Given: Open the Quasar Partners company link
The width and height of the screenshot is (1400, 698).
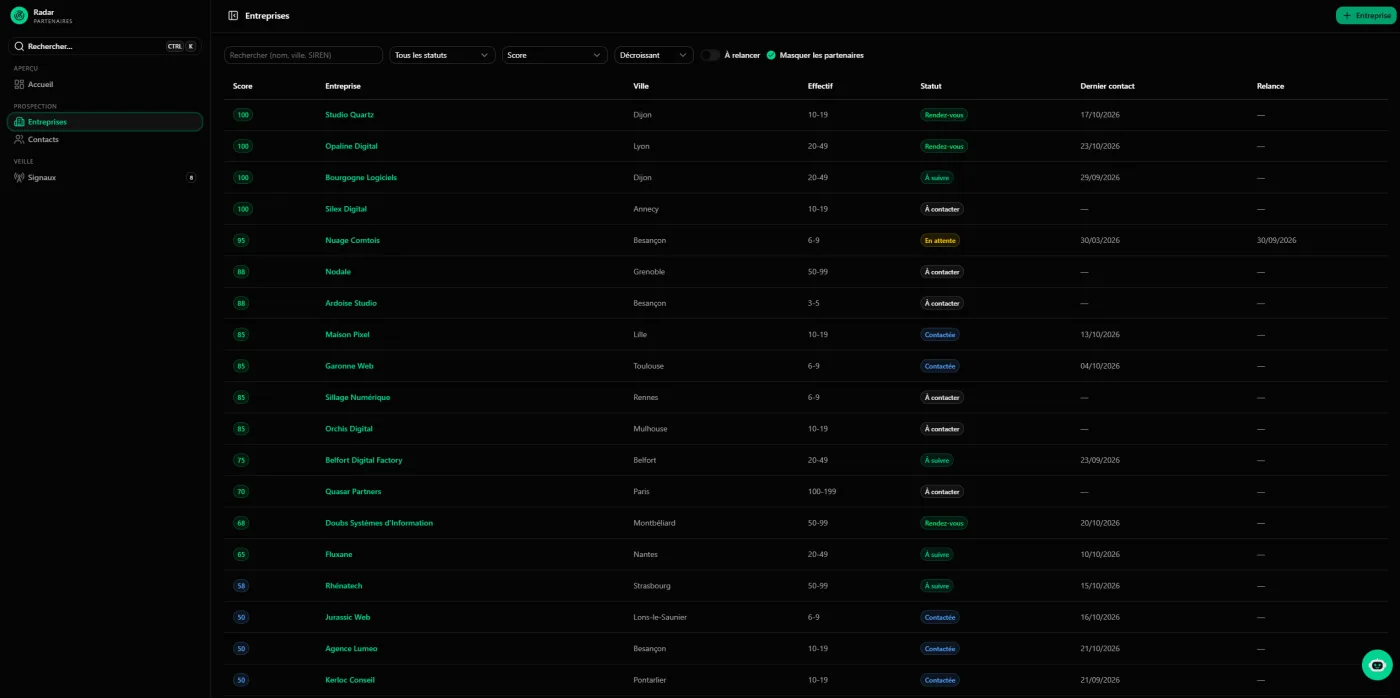Looking at the screenshot, I should tap(353, 492).
